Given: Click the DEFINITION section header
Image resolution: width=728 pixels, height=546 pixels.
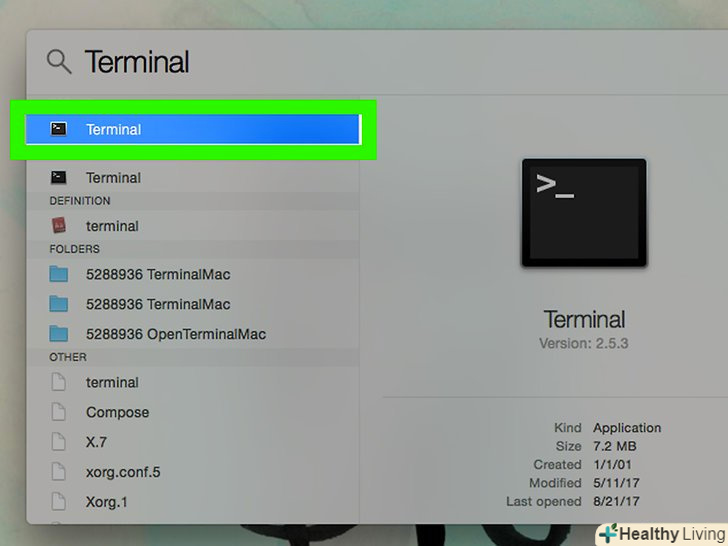Looking at the screenshot, I should [x=80, y=201].
